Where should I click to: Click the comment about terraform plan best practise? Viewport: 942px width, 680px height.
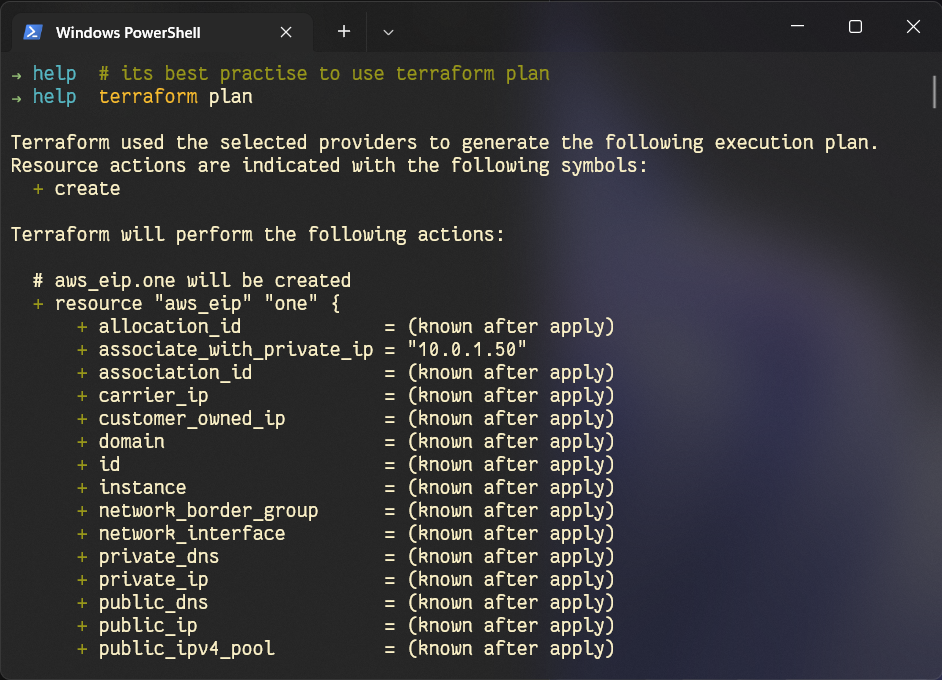324,73
